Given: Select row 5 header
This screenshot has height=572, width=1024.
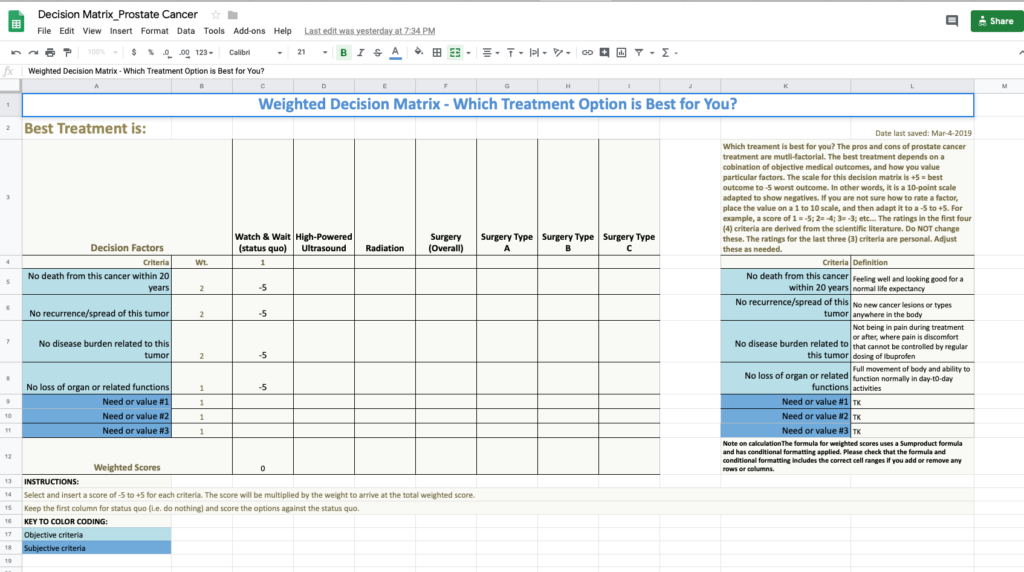Looking at the screenshot, I should click(x=8, y=281).
